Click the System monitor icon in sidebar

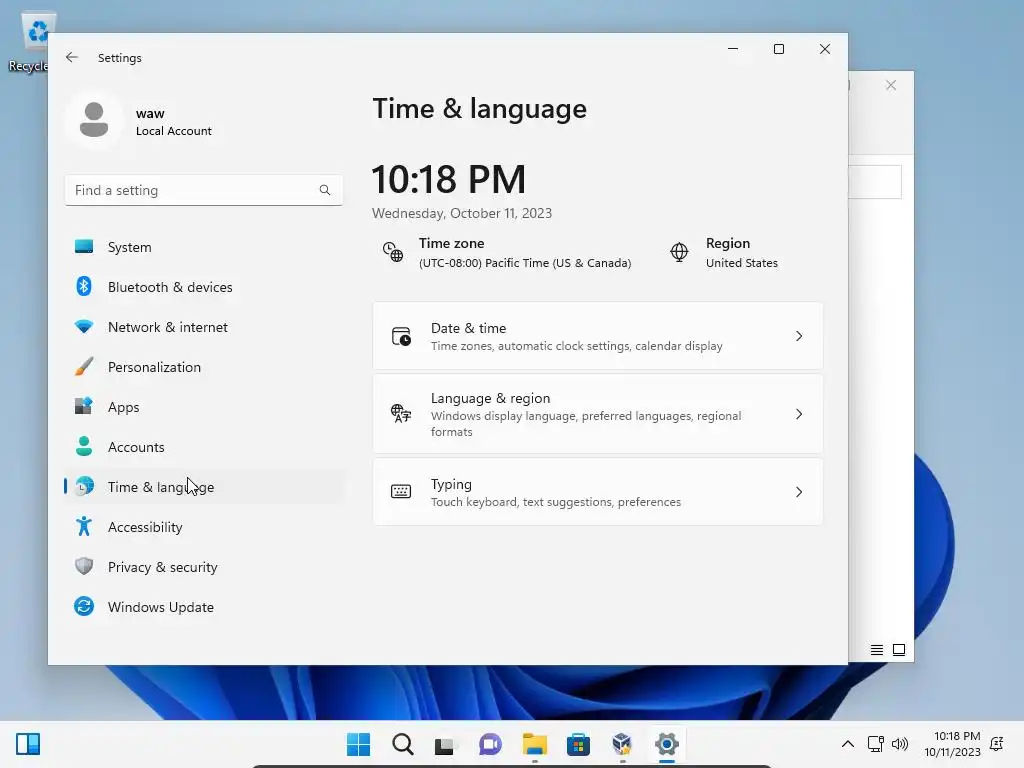click(84, 247)
